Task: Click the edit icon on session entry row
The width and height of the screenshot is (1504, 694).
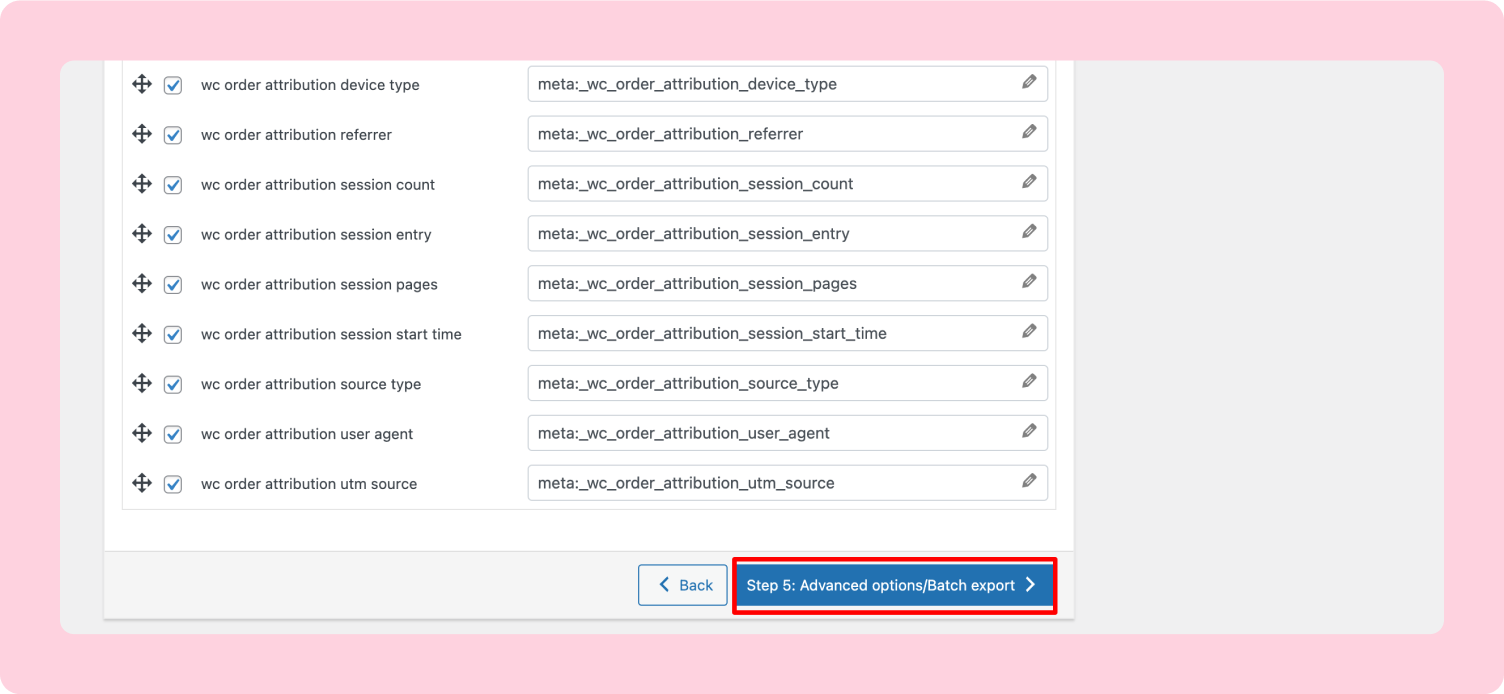Action: 1029,232
